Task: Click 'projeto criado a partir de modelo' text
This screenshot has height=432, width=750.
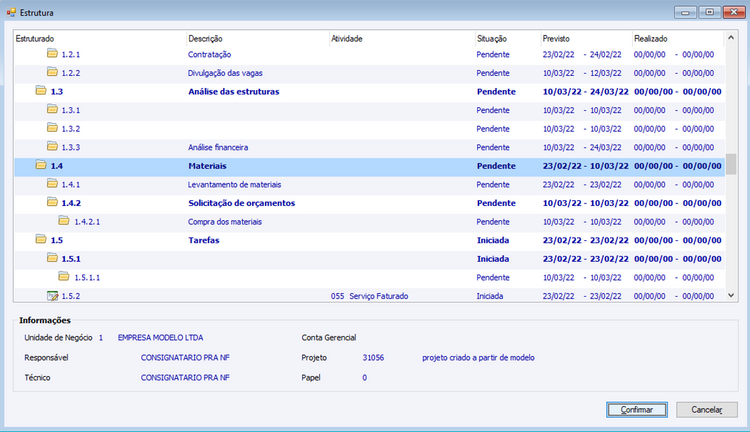Action: pyautogui.click(x=478, y=358)
